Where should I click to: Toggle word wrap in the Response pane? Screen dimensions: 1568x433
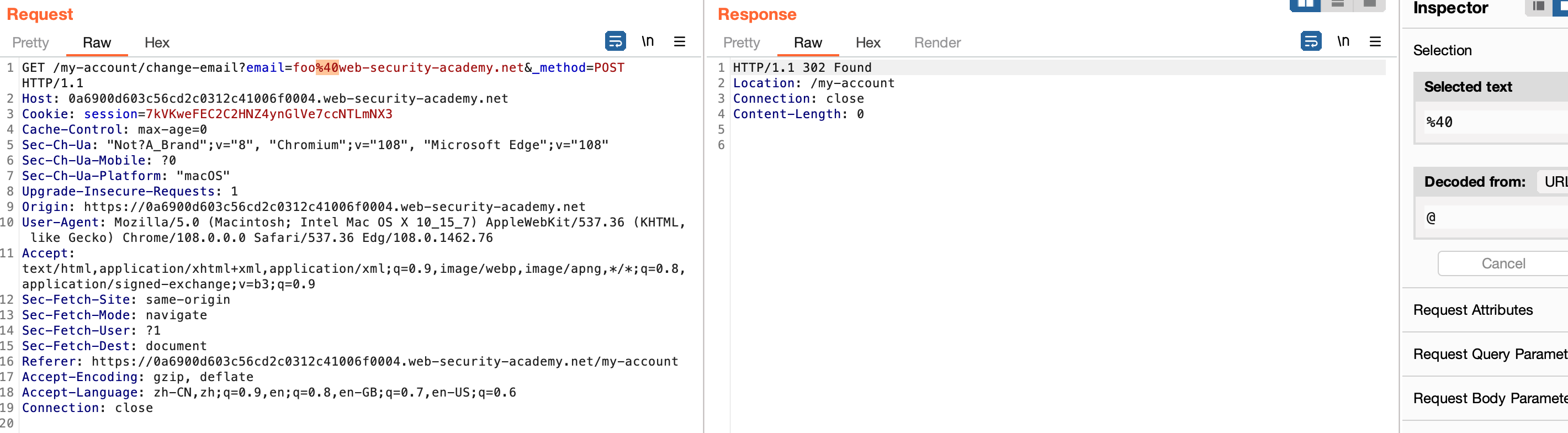[1311, 41]
